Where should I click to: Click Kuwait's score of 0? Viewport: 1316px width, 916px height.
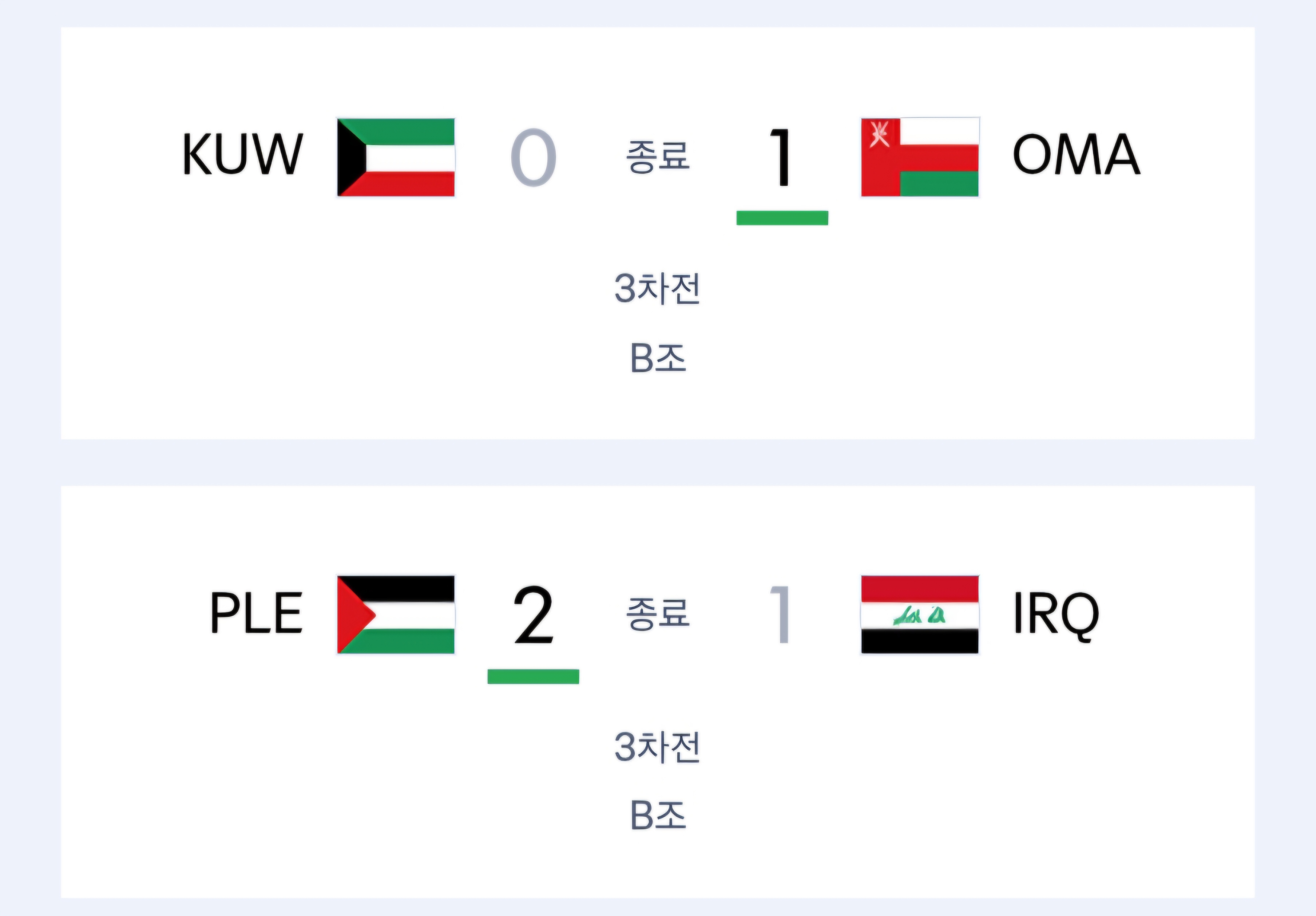533,157
